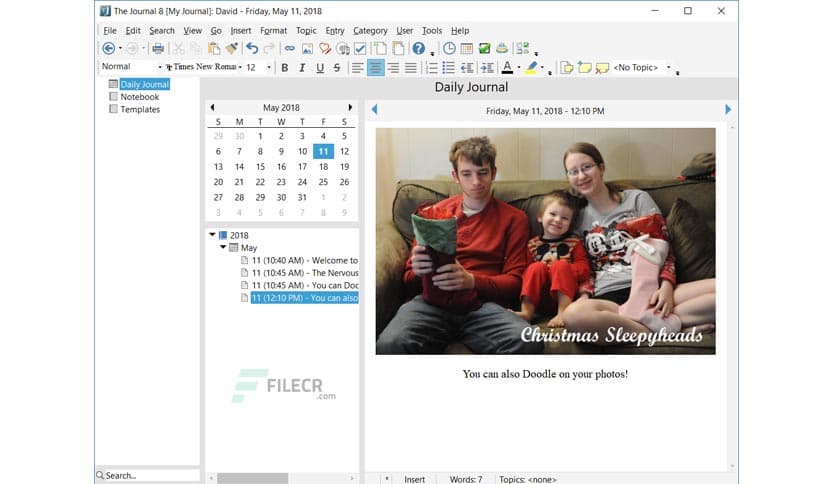Collapse the 2018 tree node
Screen dimensions: 836x484
[212, 235]
